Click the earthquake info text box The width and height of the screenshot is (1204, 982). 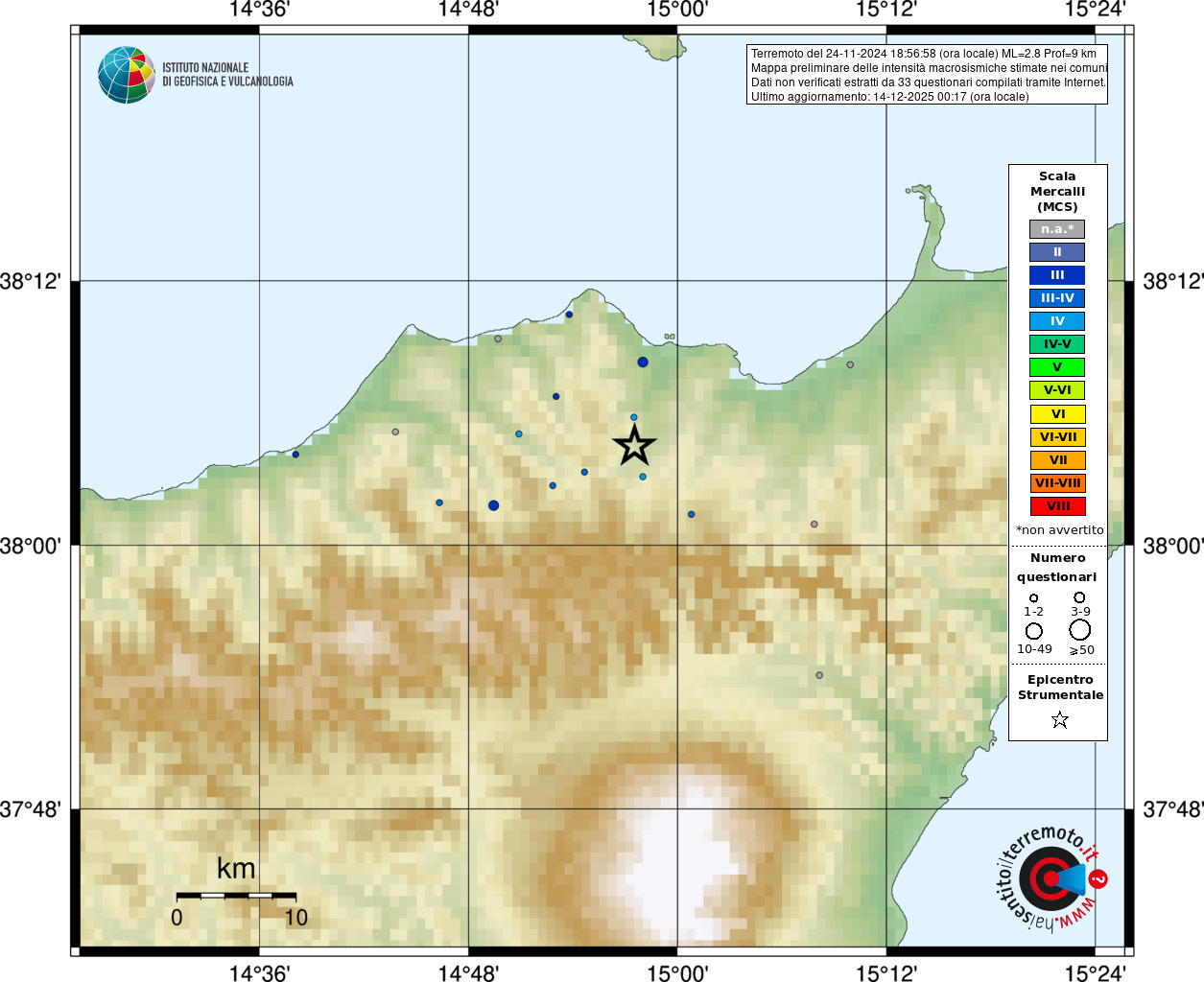pos(927,75)
